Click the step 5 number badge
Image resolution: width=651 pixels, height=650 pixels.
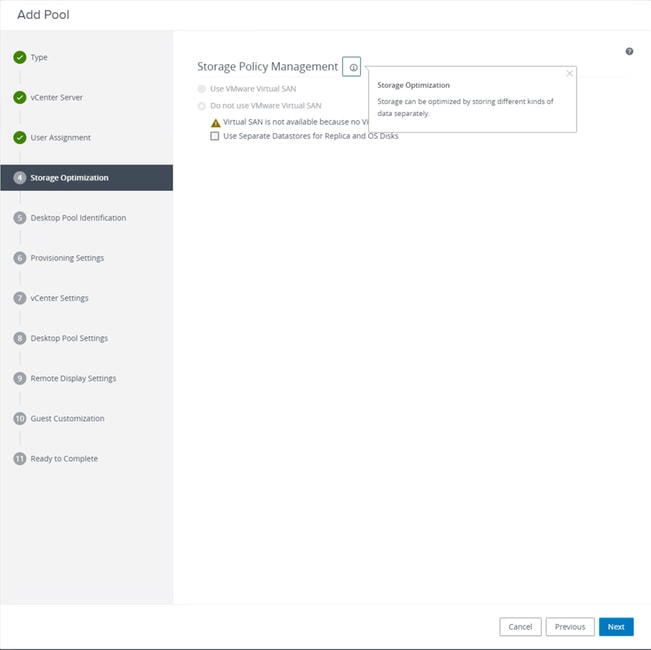pos(20,218)
